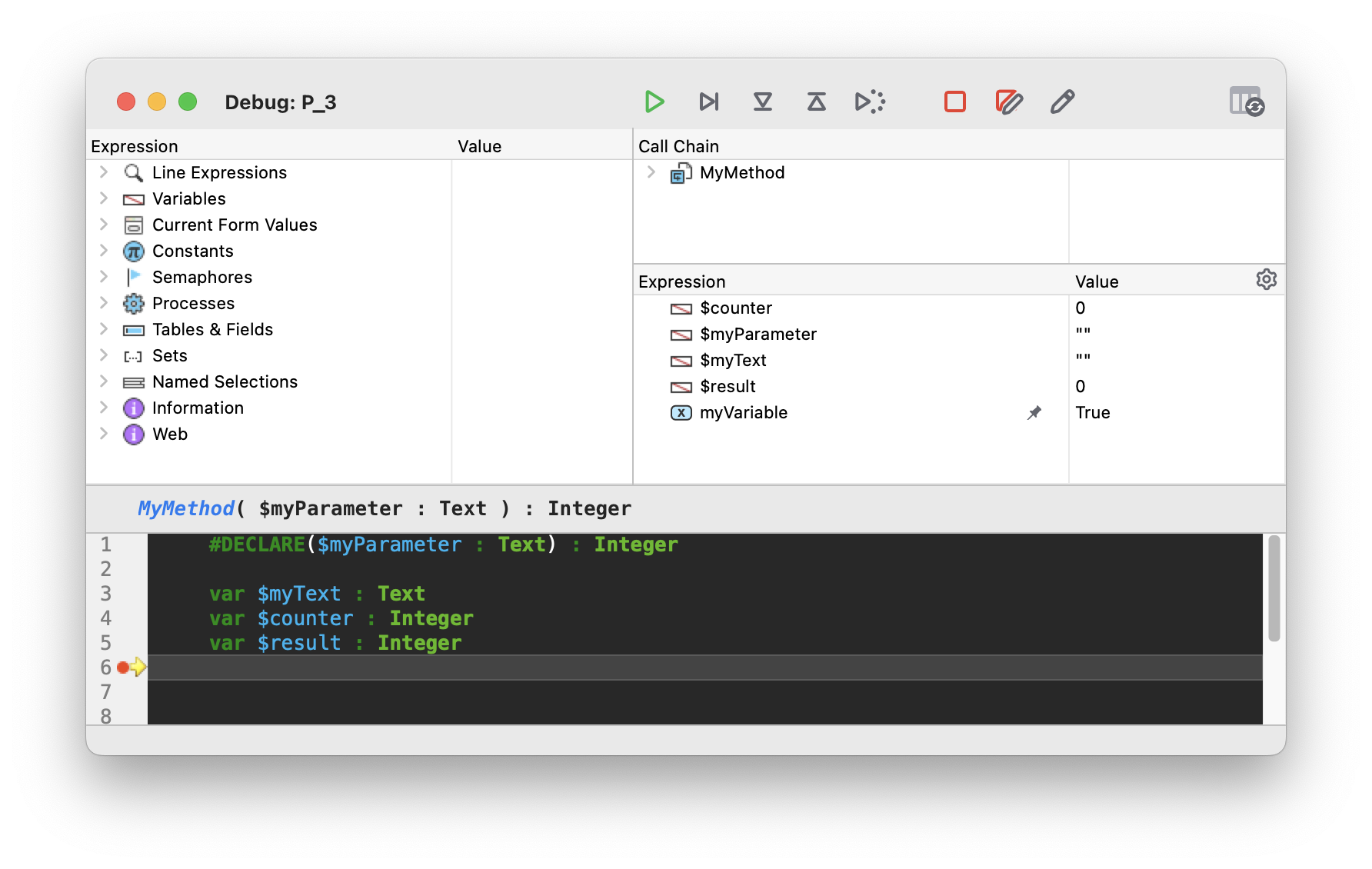
Task: Open the gear settings in expression pane
Action: pyautogui.click(x=1266, y=279)
